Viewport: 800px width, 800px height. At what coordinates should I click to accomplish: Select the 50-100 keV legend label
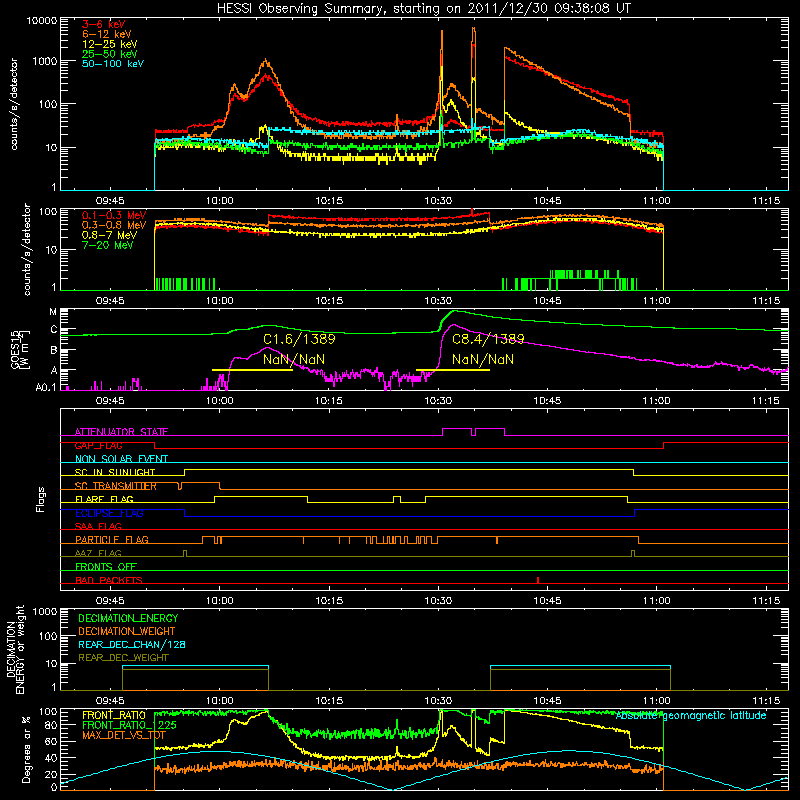click(113, 64)
